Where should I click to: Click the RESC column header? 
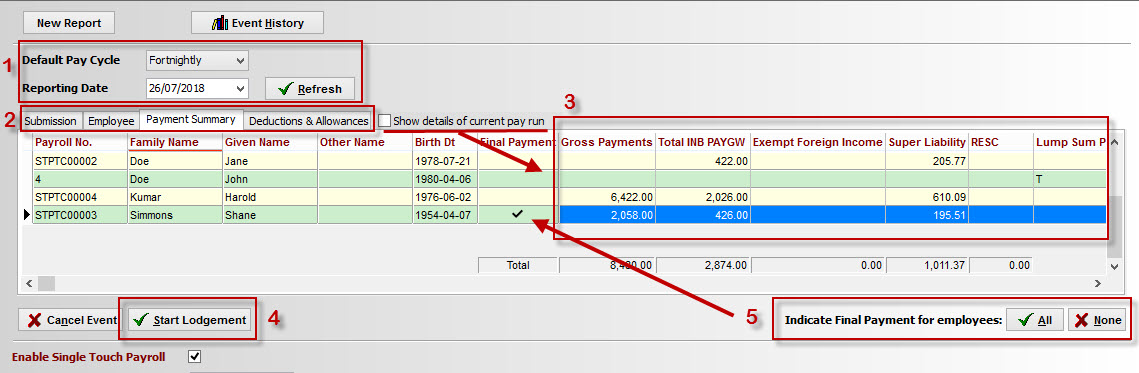1001,143
